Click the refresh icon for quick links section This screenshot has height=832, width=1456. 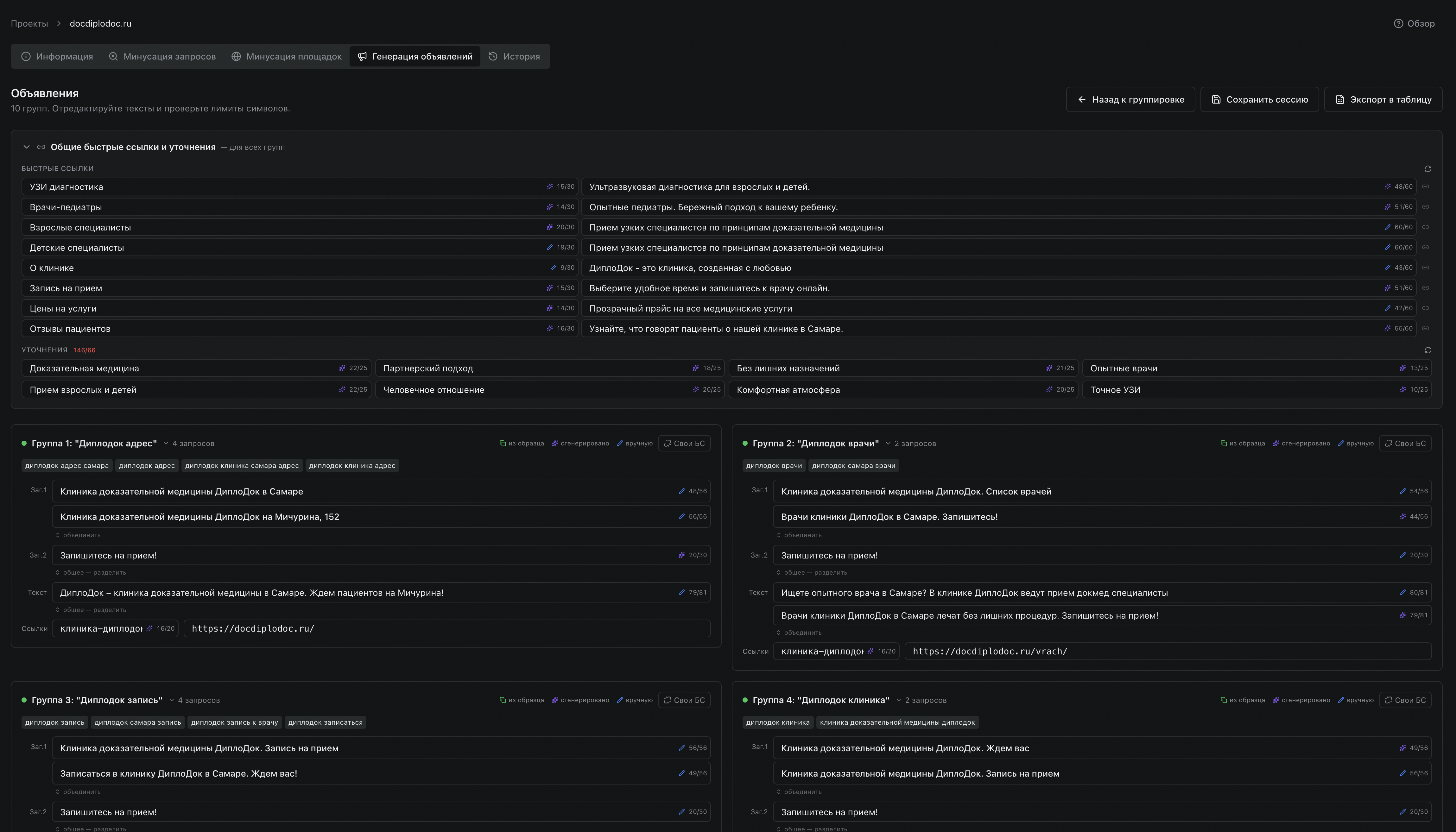(x=1428, y=168)
